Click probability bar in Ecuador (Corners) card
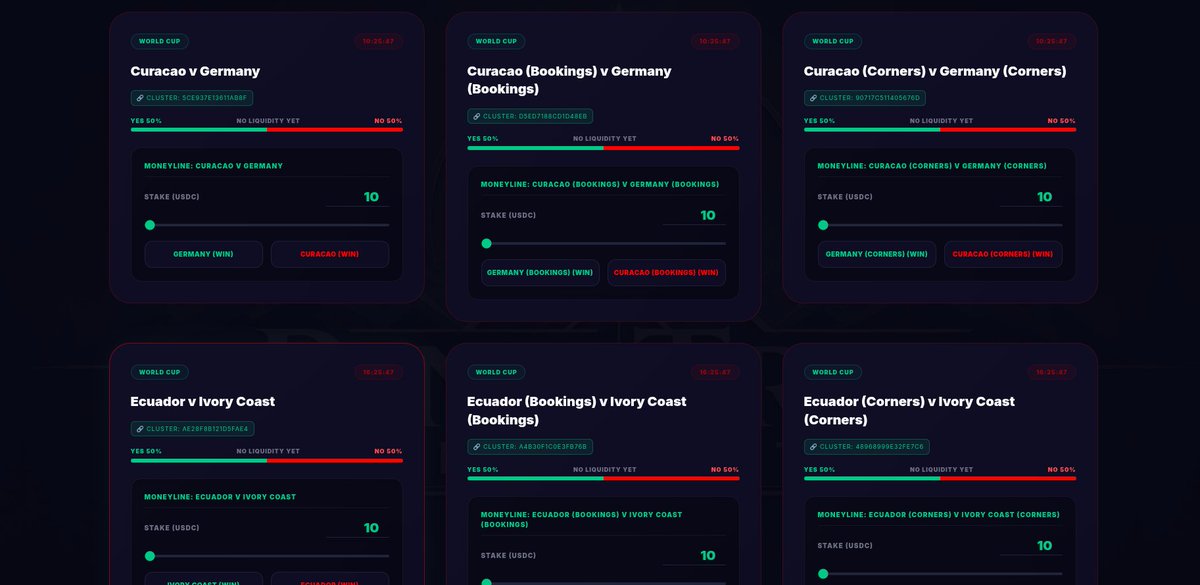1200x585 pixels. [x=940, y=478]
